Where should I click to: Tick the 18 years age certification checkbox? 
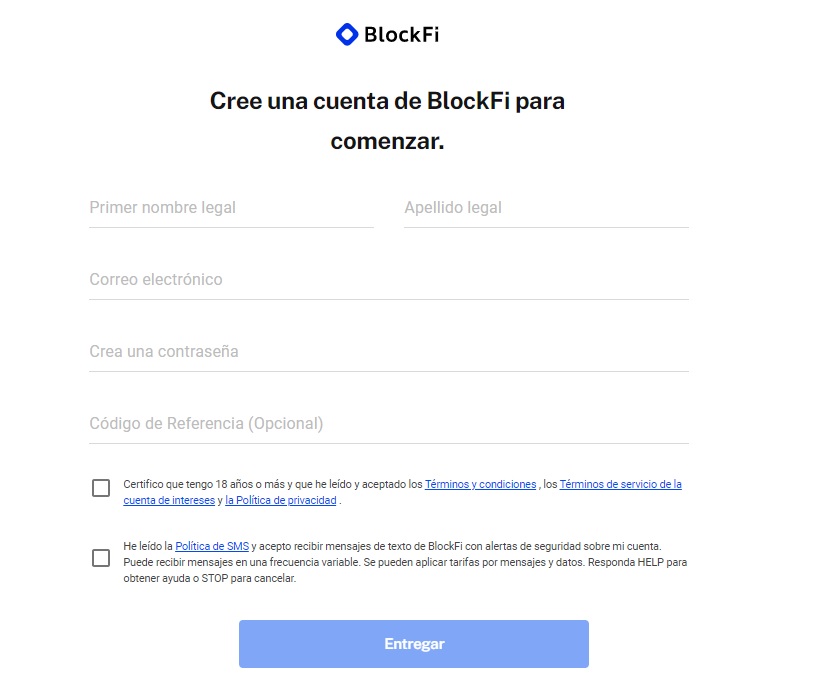(x=101, y=488)
